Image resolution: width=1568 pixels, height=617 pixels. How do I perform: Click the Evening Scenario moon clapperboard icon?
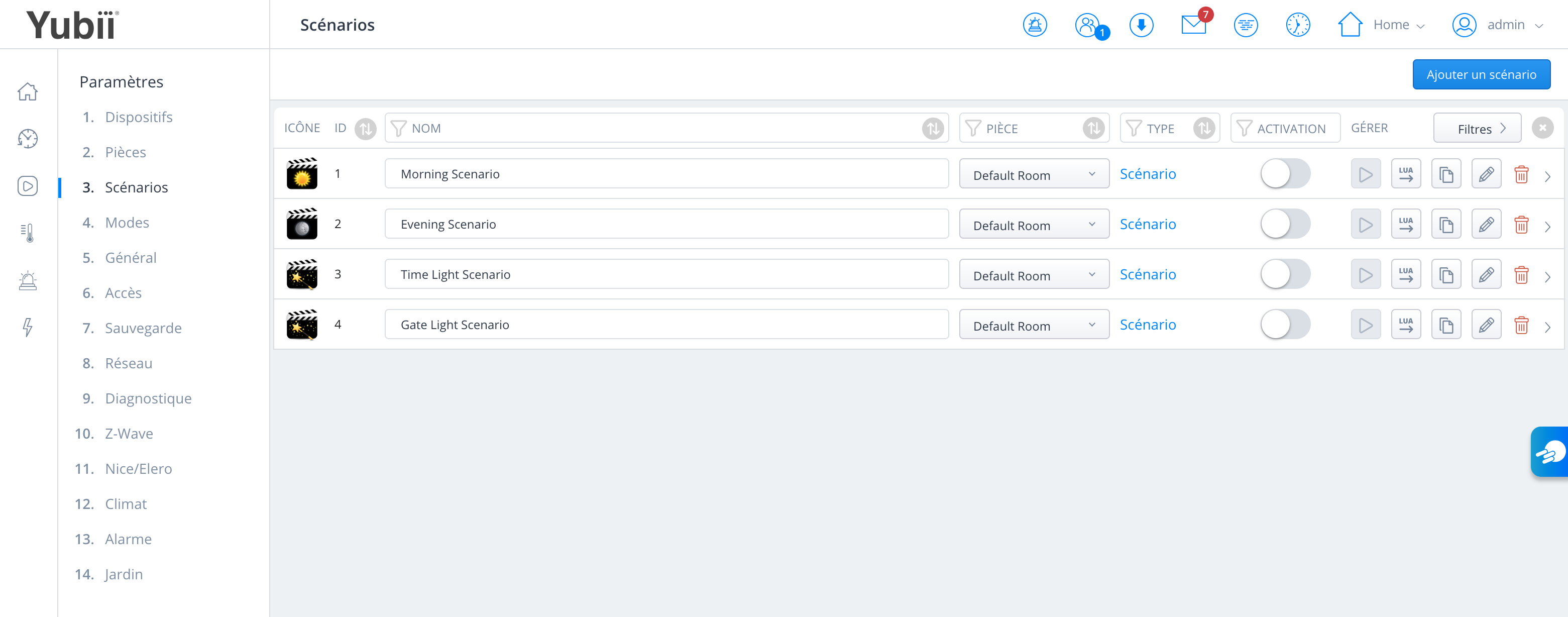302,224
